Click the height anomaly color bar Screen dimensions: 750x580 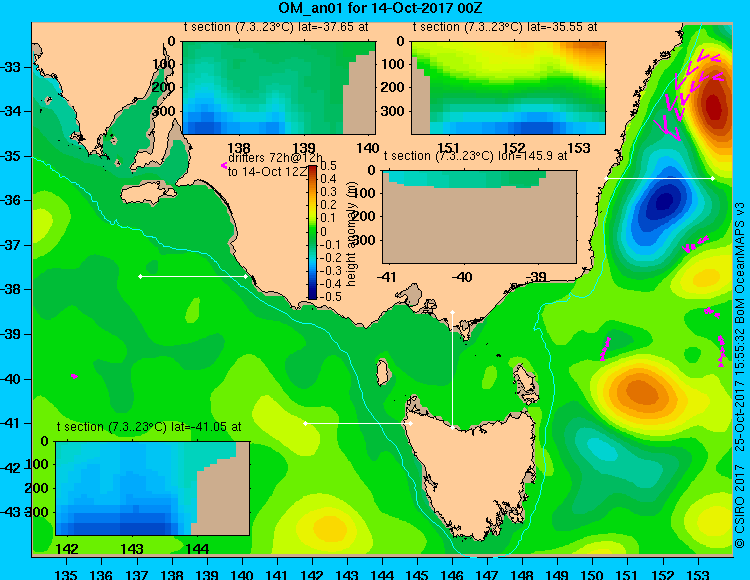pos(312,232)
